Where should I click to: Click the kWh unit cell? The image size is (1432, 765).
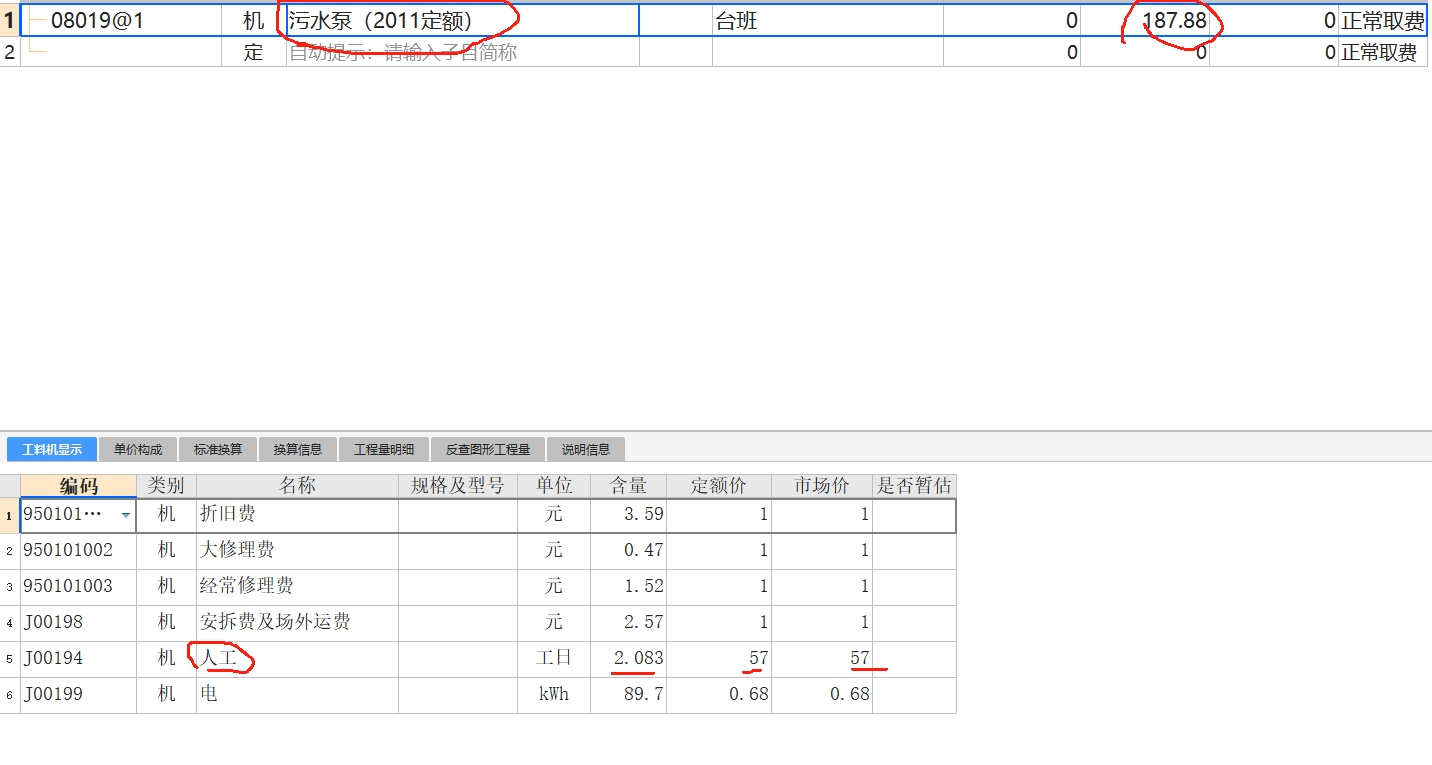(554, 695)
